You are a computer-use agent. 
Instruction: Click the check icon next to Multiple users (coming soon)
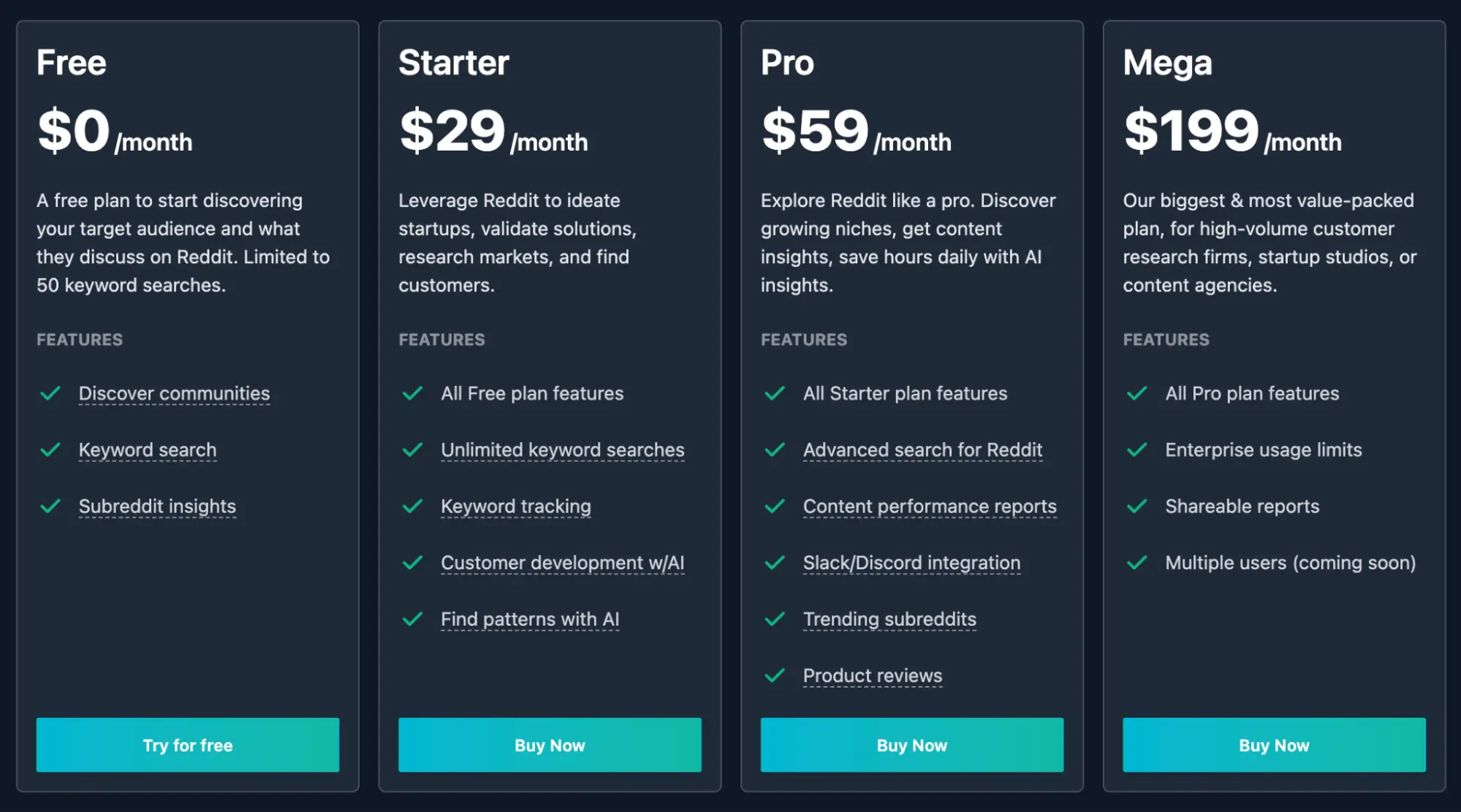tap(1137, 563)
